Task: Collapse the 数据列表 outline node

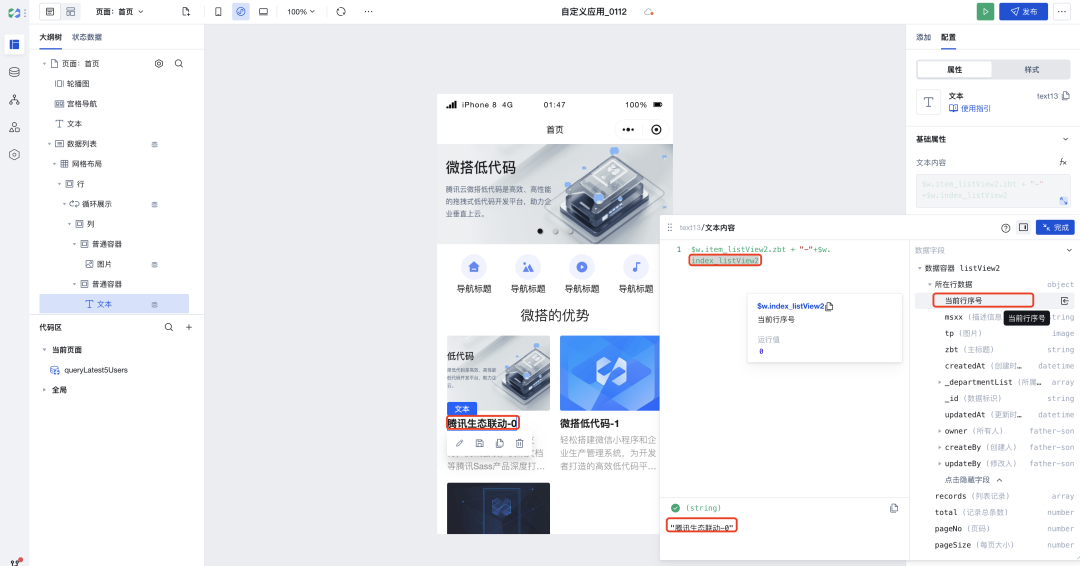Action: pyautogui.click(x=50, y=144)
